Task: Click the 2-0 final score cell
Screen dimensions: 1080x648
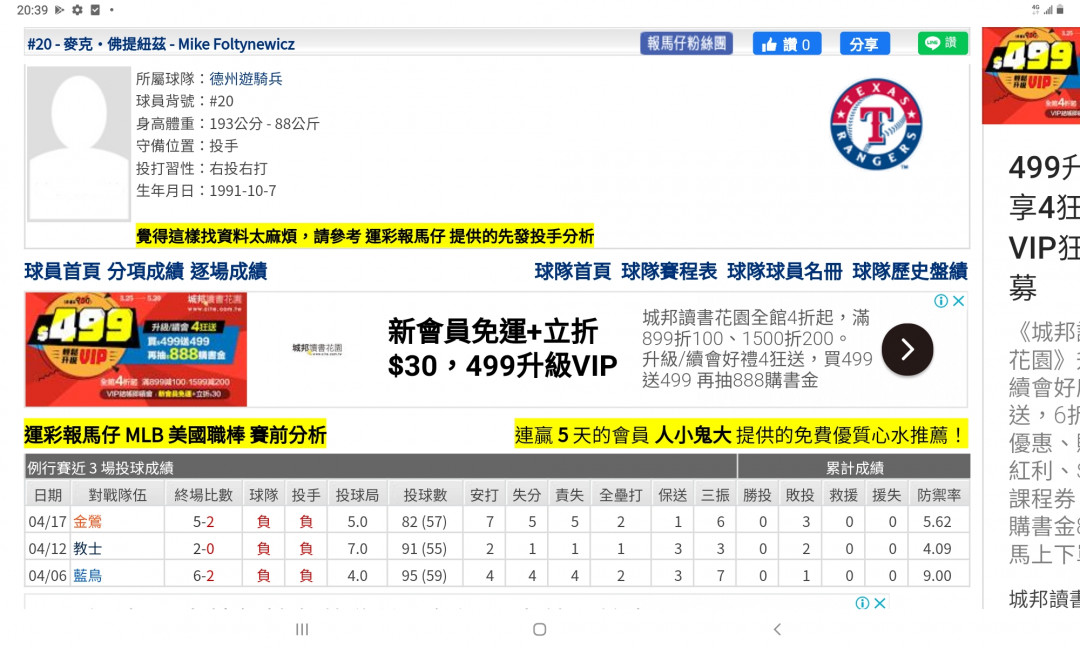Action: 203,549
